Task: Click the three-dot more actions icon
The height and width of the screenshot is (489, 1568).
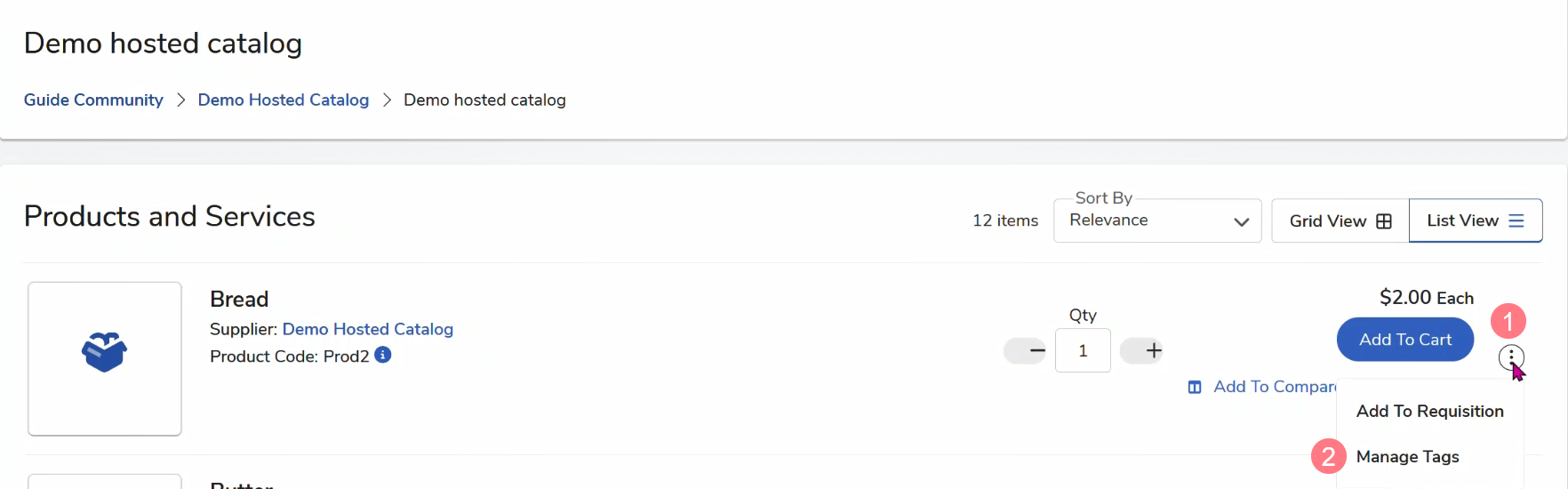Action: point(1510,357)
